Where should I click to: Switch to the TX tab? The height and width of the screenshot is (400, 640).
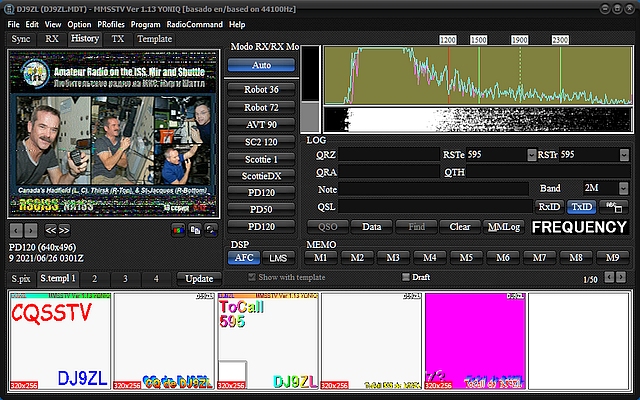(x=118, y=39)
